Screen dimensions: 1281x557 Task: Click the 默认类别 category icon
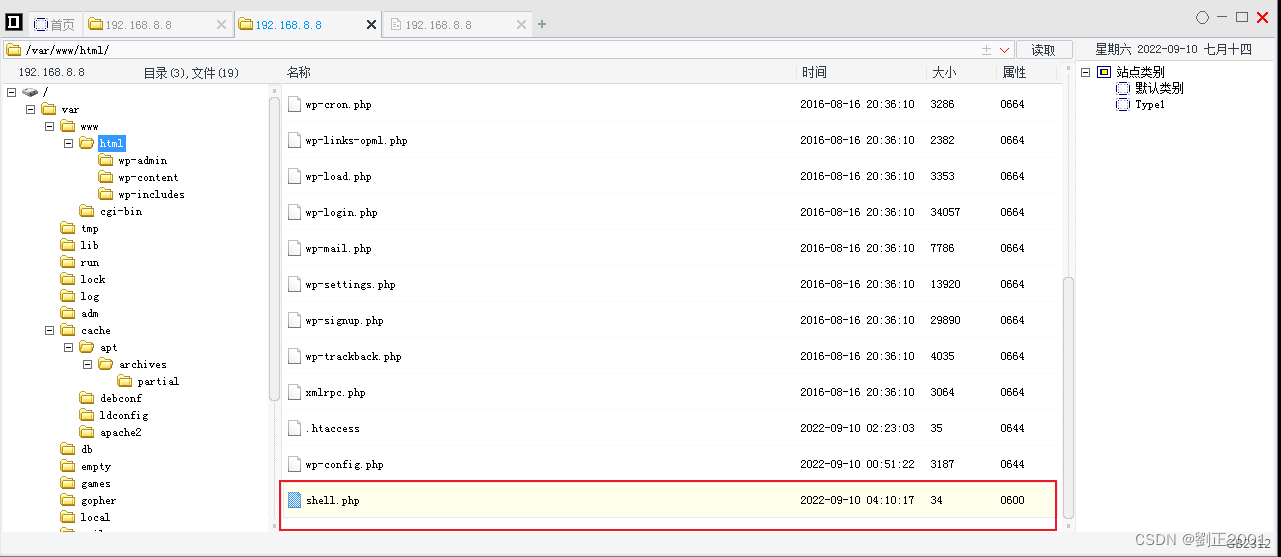coord(1123,88)
